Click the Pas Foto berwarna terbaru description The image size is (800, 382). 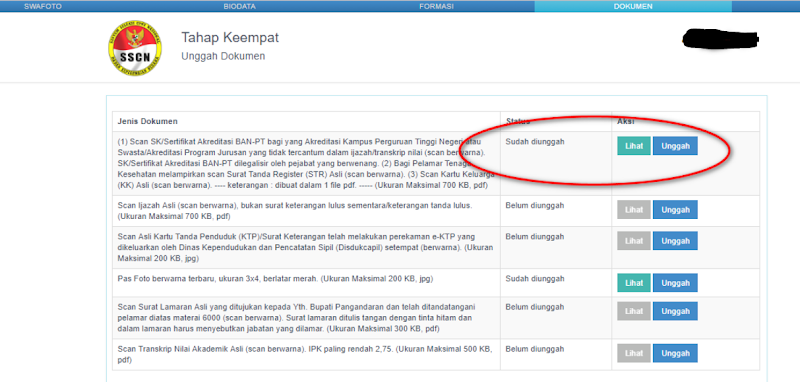(276, 278)
